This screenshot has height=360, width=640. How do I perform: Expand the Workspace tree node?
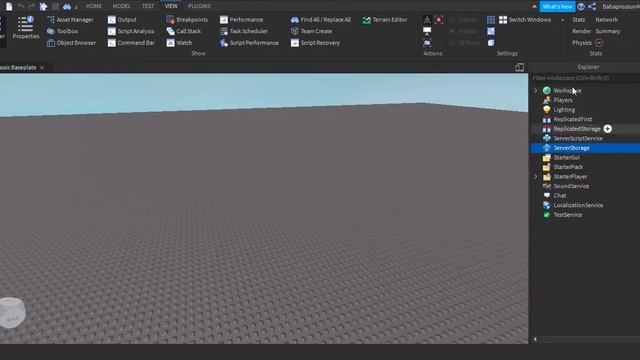536,91
